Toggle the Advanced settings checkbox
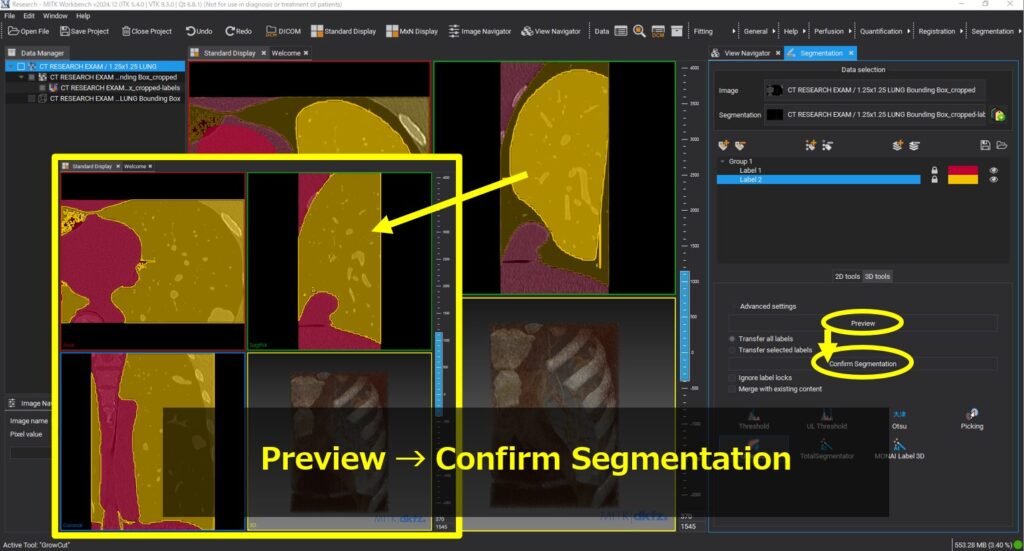Image resolution: width=1024 pixels, height=551 pixels. [733, 306]
